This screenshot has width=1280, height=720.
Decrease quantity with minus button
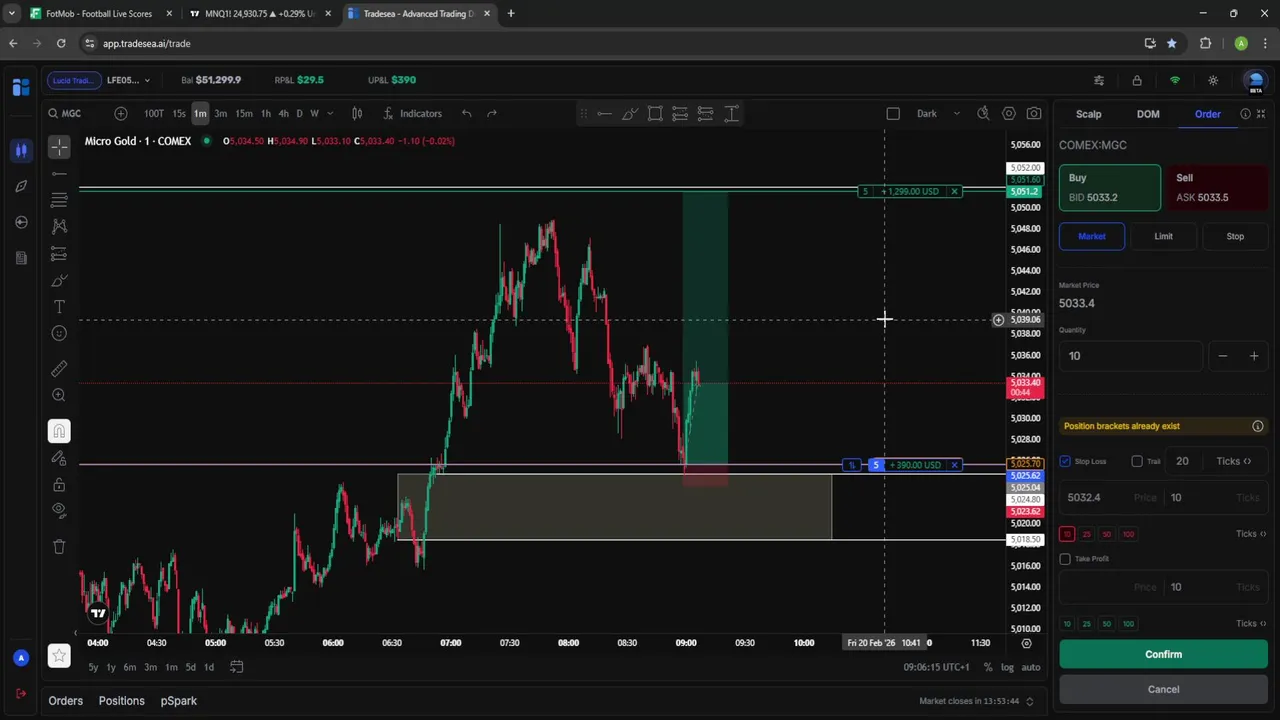1222,356
